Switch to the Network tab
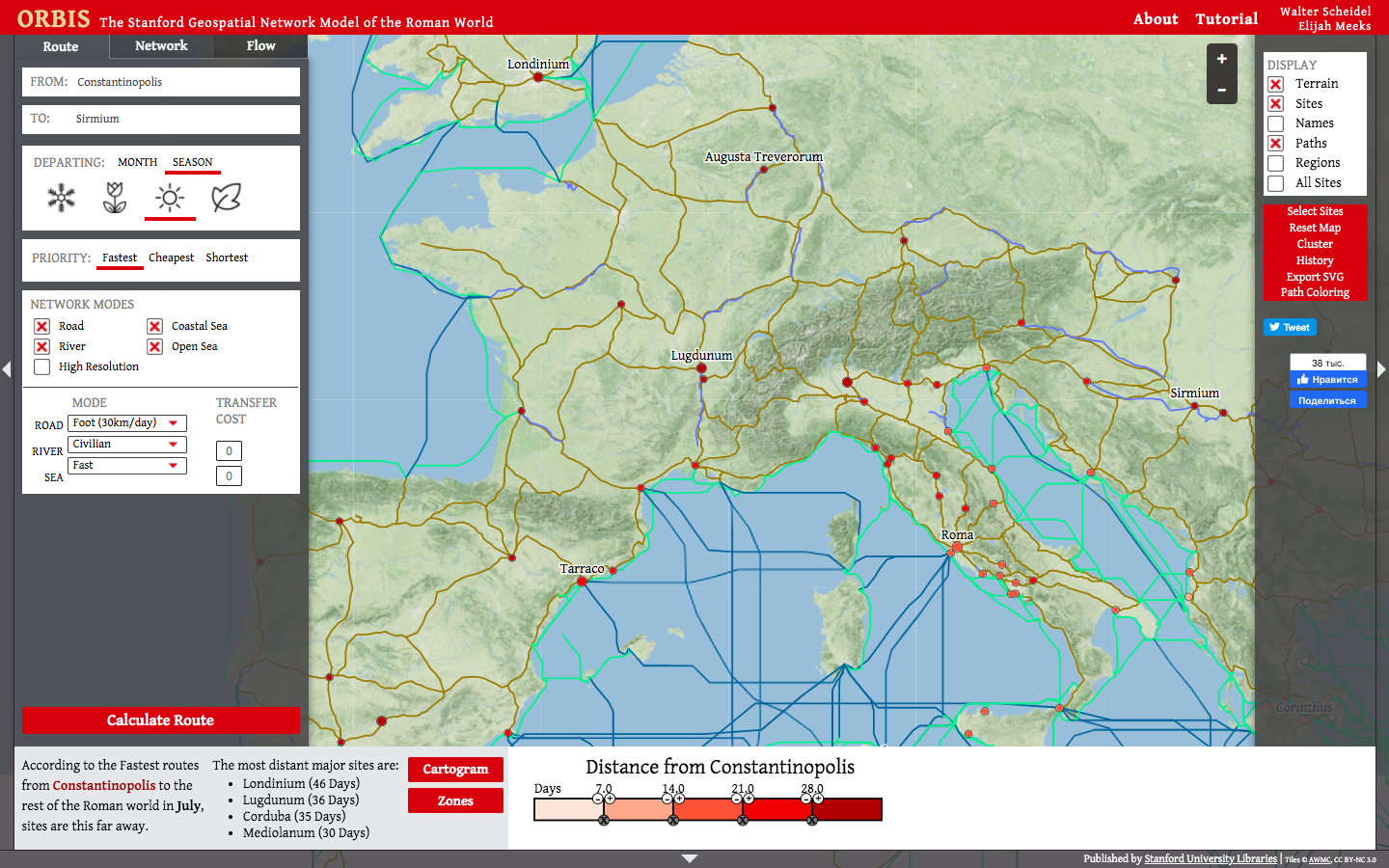 tap(161, 46)
